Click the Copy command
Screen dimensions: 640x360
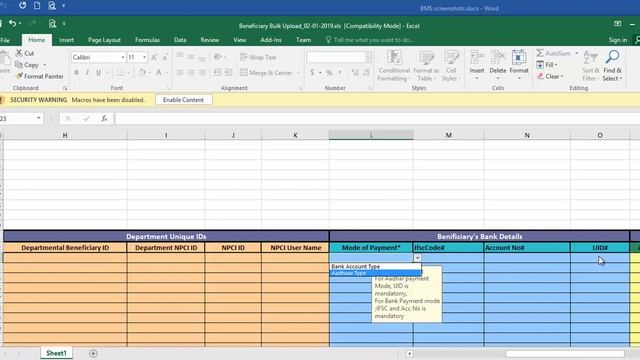pyautogui.click(x=27, y=64)
